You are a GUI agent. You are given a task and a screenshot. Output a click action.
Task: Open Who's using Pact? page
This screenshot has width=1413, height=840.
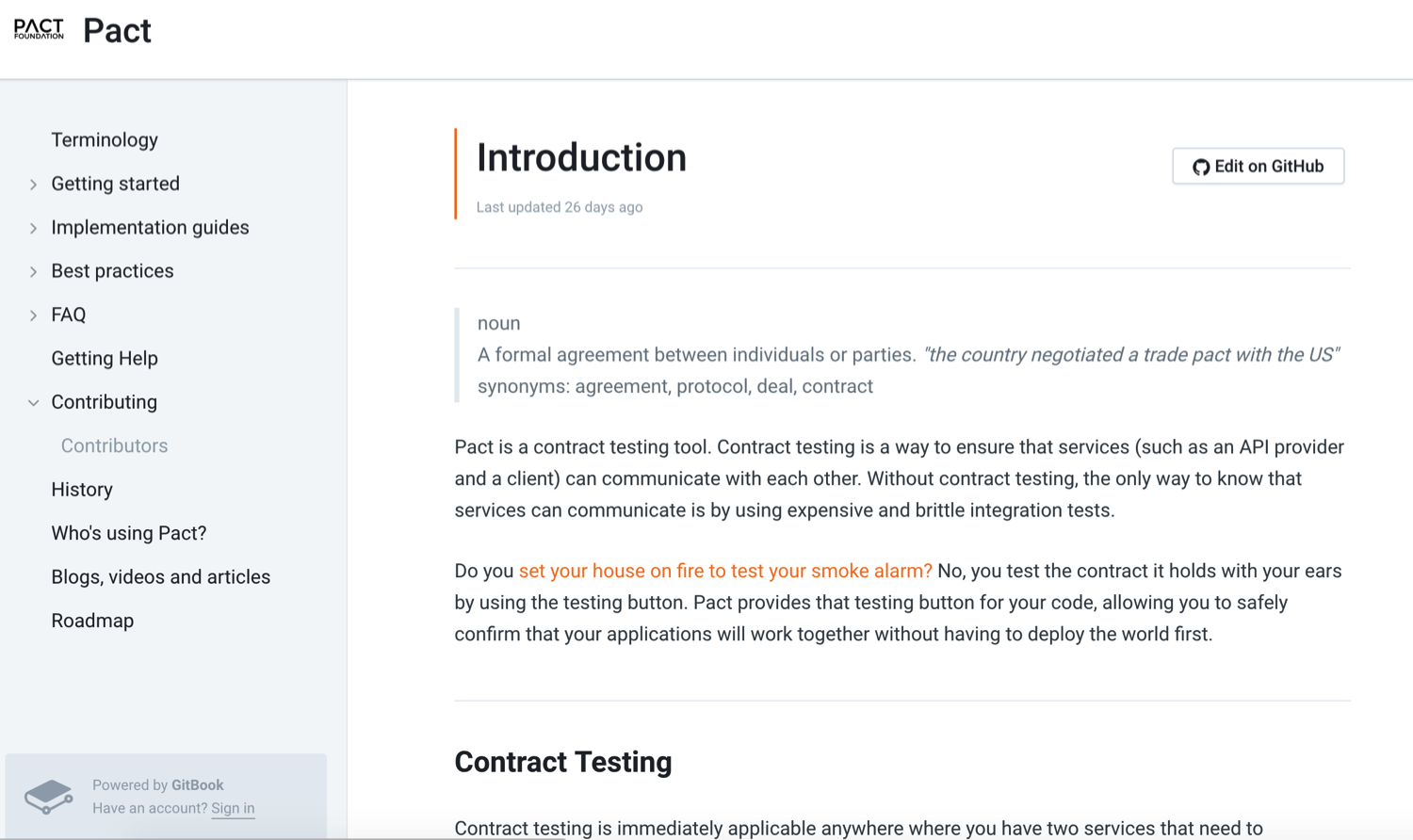point(129,533)
